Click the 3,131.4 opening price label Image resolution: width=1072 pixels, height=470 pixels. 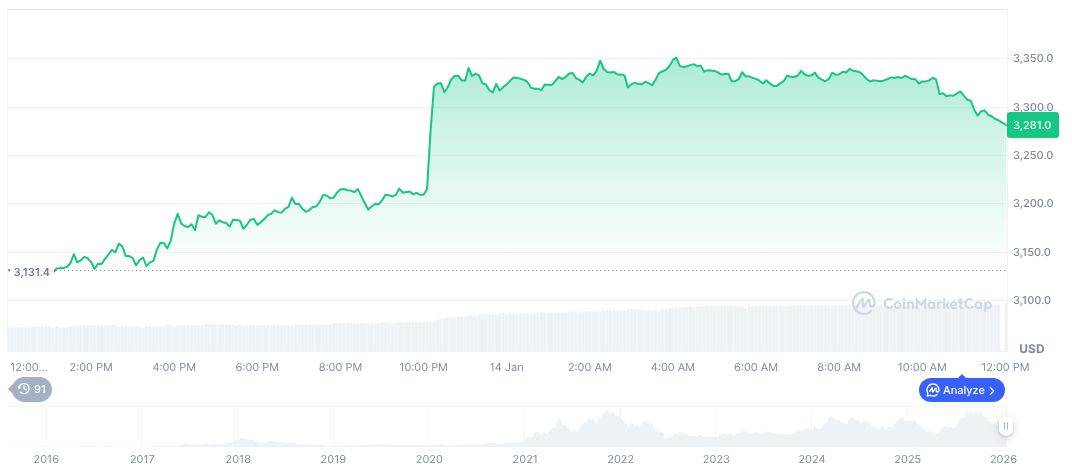pos(31,271)
